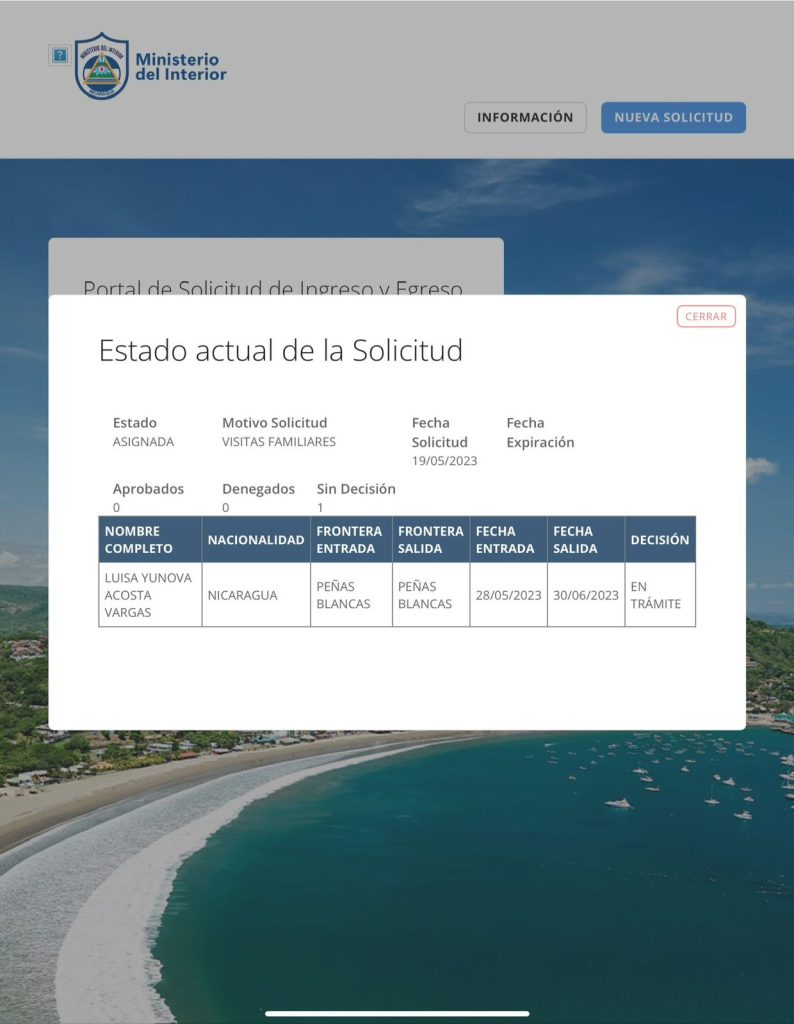Open the INFORMACIÓN button

[x=525, y=118]
